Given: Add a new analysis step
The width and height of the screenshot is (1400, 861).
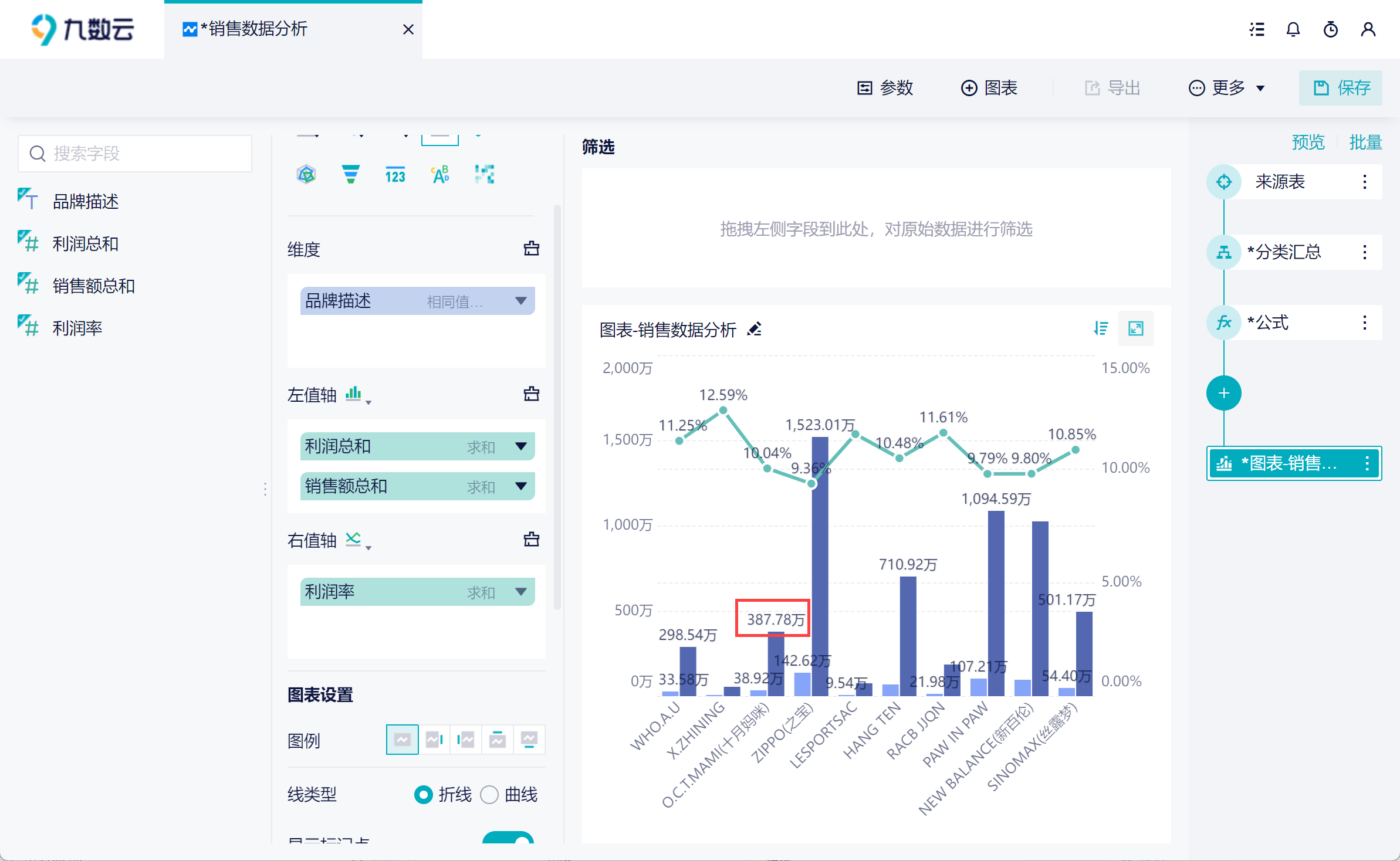Looking at the screenshot, I should pos(1223,393).
